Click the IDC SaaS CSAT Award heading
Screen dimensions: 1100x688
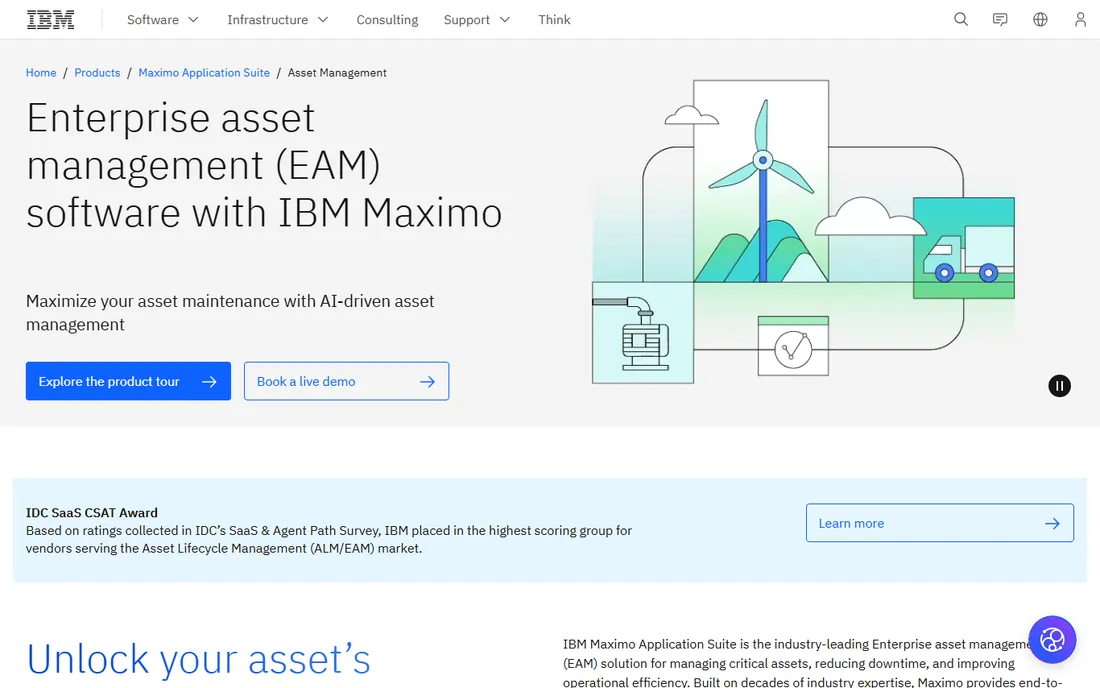[x=92, y=513]
